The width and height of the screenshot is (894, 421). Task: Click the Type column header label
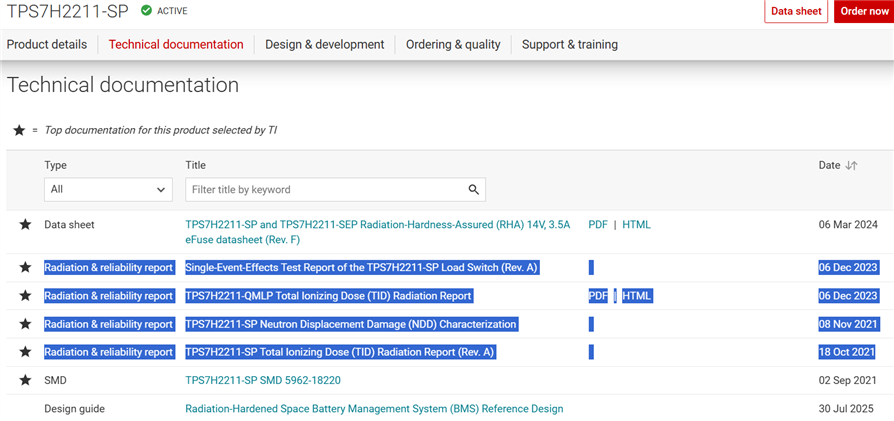pos(55,165)
